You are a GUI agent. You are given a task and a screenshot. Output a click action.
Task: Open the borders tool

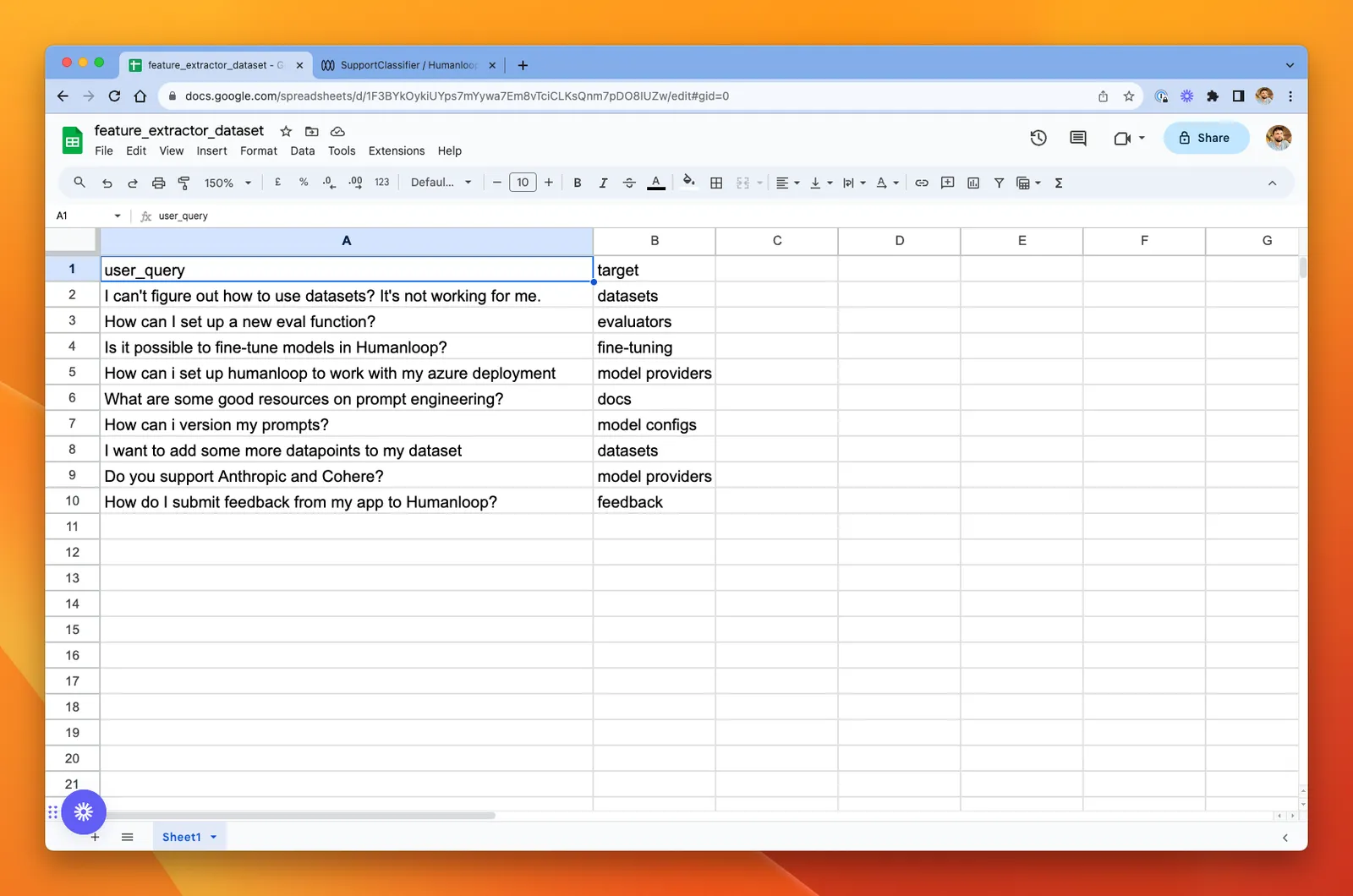click(716, 183)
